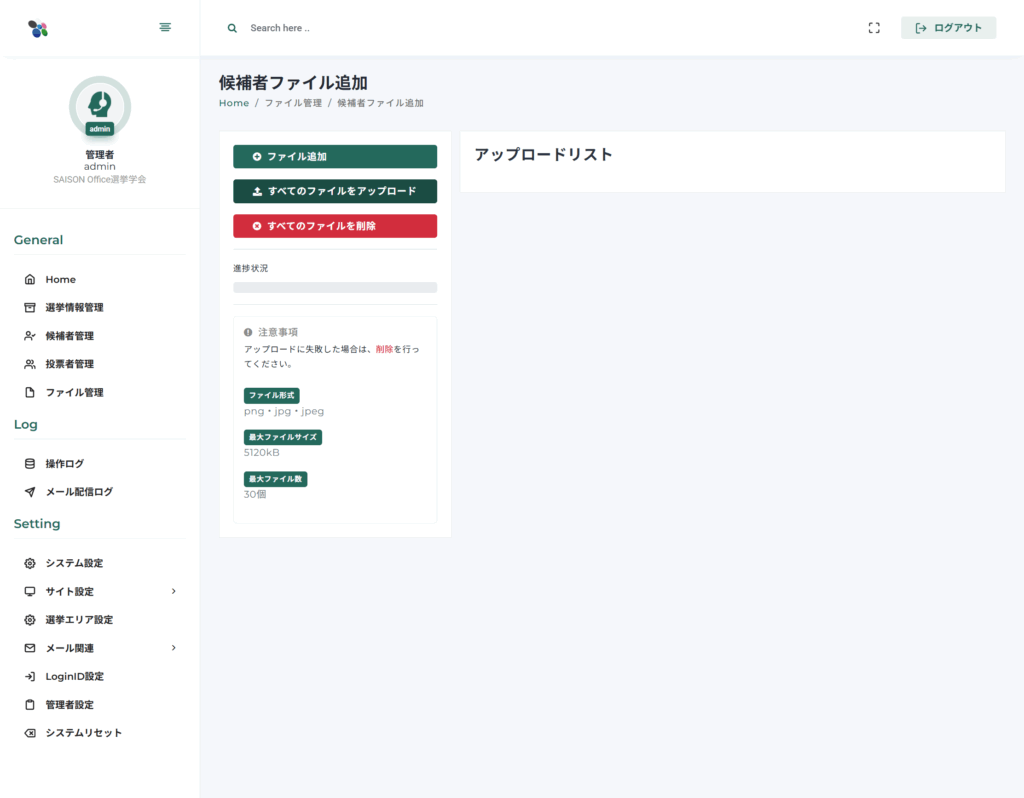Toggle the sidebar hamburger menu icon
The image size is (1024, 798).
[165, 27]
